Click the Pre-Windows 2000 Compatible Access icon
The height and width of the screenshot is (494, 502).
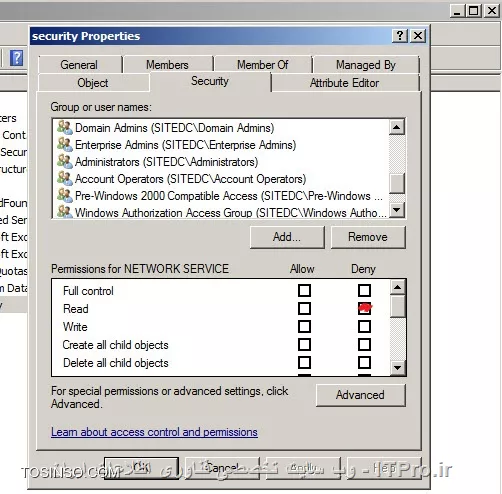point(65,196)
